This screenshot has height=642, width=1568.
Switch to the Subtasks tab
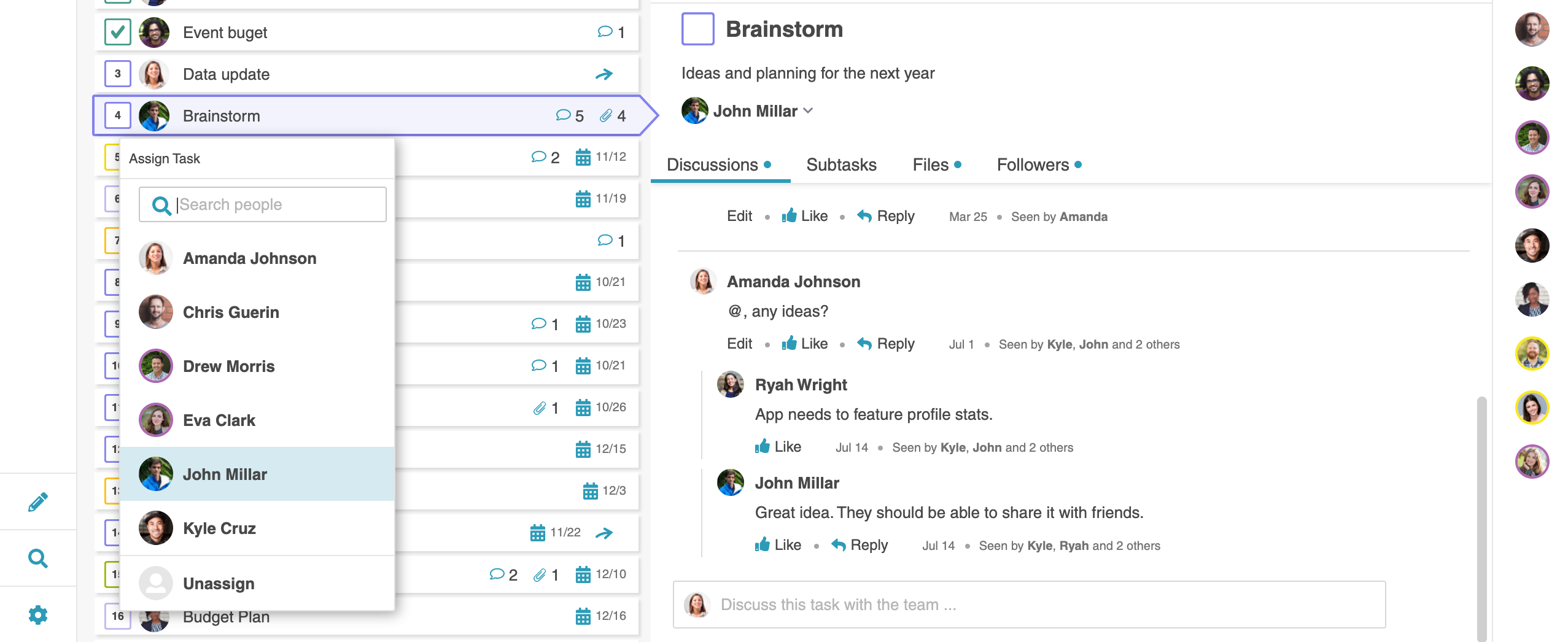841,164
